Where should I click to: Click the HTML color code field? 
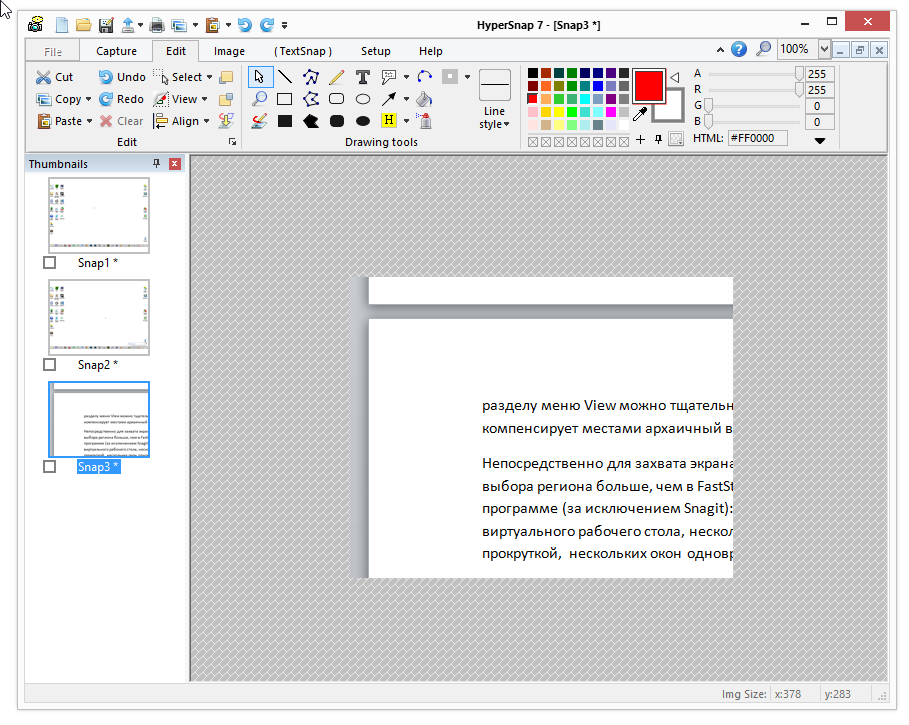[x=757, y=138]
